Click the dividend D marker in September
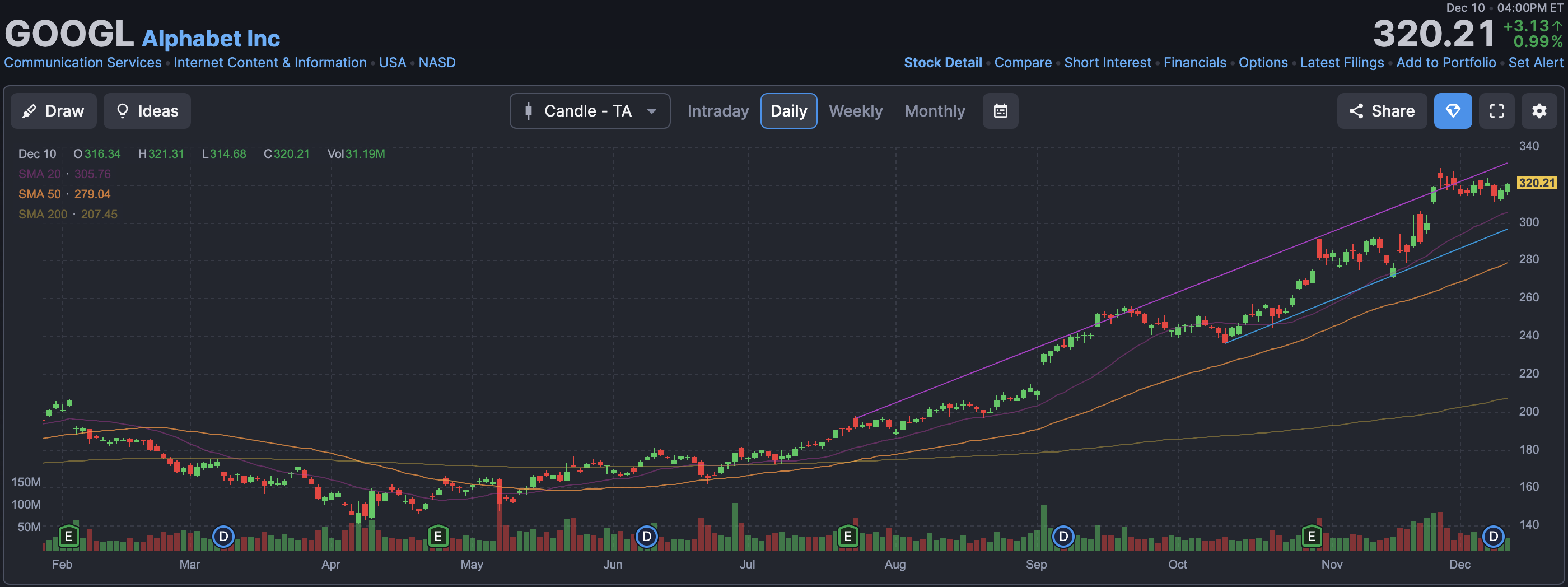The width and height of the screenshot is (1568, 587). [x=1063, y=537]
